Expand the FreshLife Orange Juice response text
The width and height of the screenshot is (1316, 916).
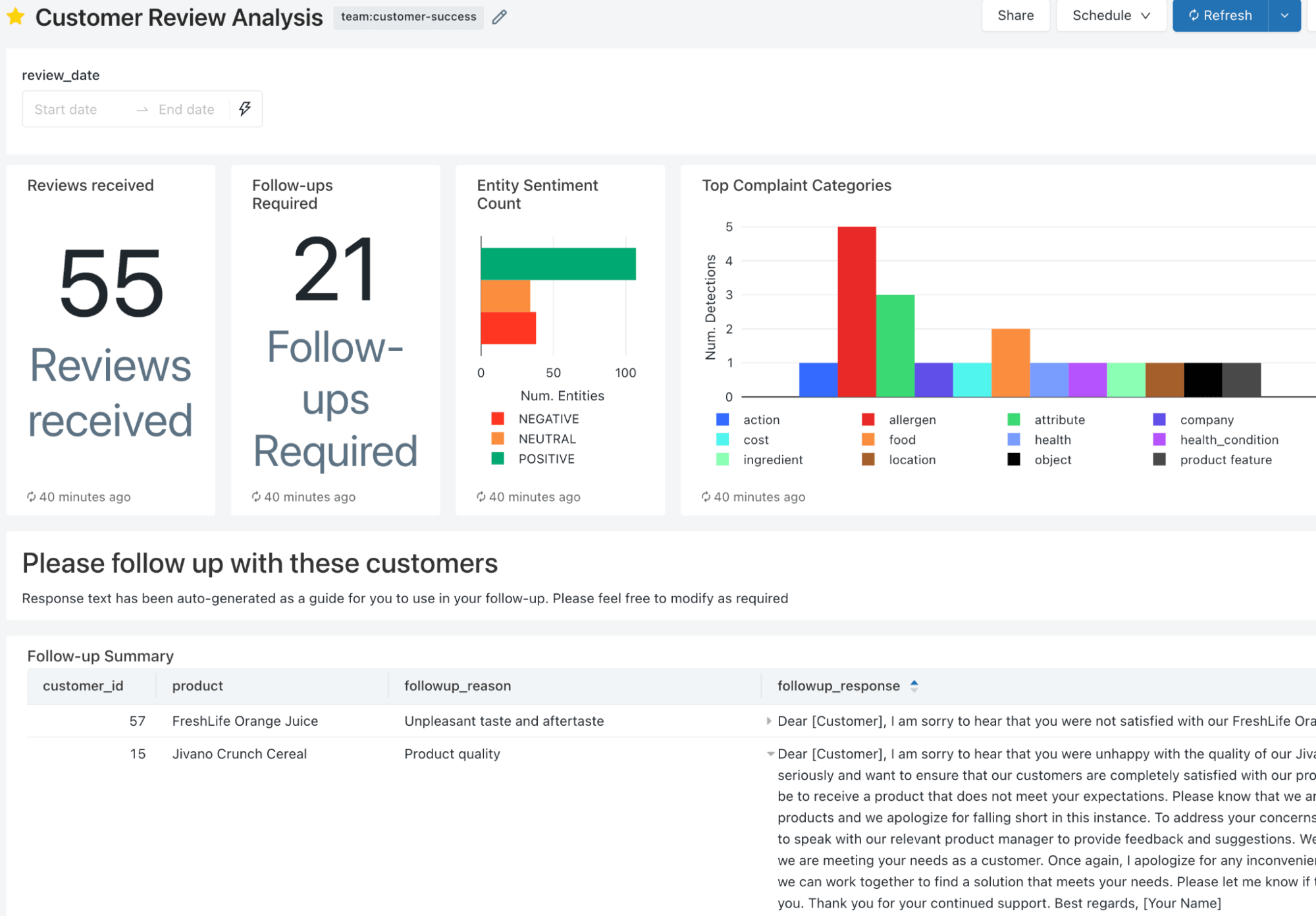click(x=768, y=720)
